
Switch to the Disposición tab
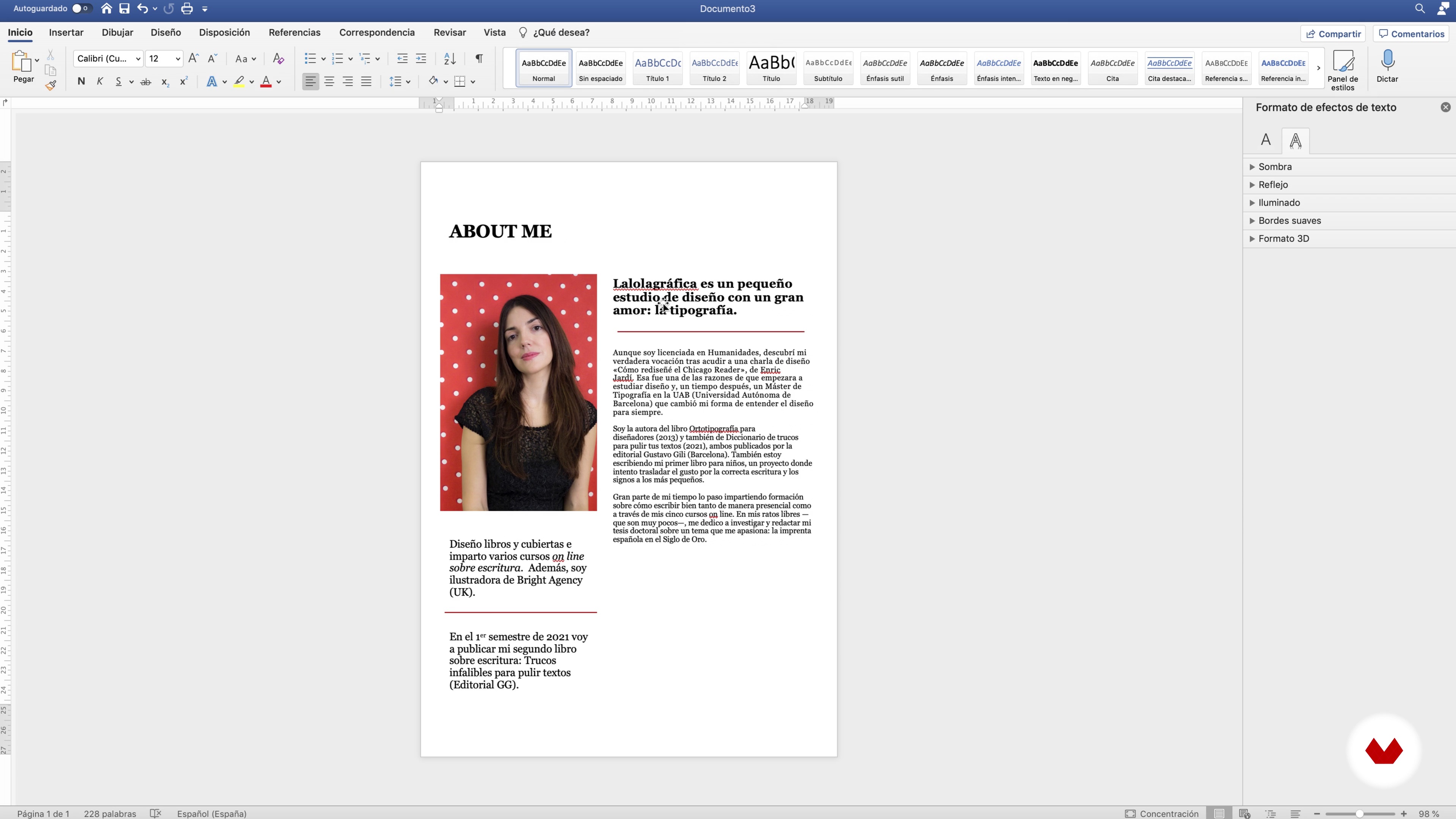[x=224, y=33]
